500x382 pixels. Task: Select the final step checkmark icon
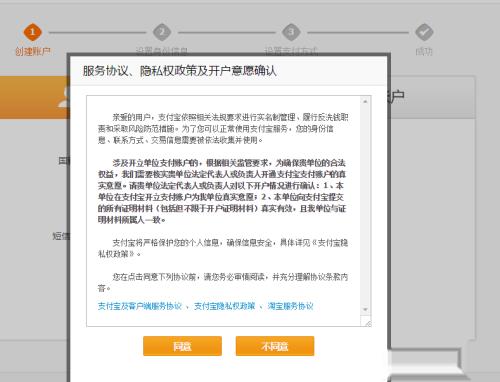point(424,32)
